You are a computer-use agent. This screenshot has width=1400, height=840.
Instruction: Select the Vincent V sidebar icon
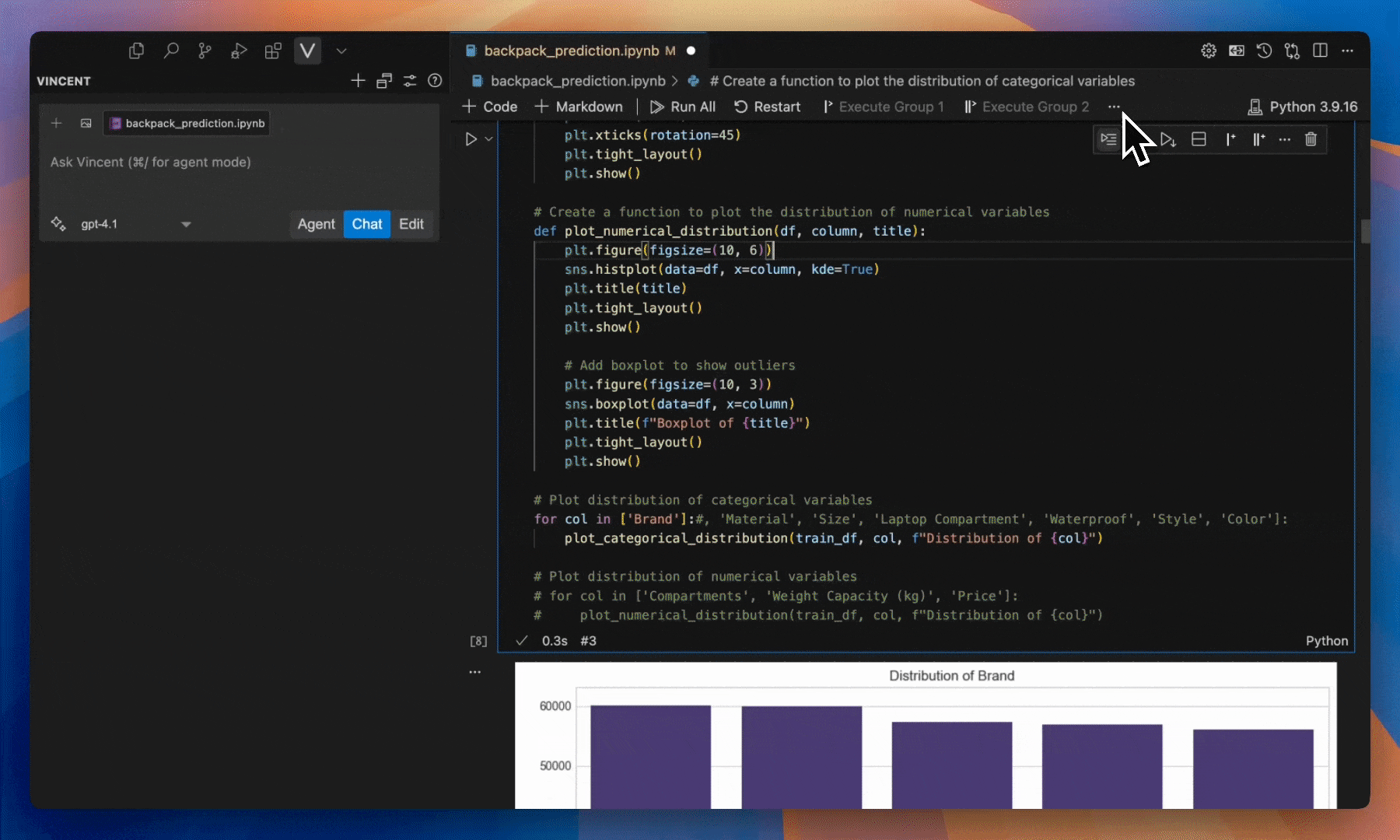[307, 51]
